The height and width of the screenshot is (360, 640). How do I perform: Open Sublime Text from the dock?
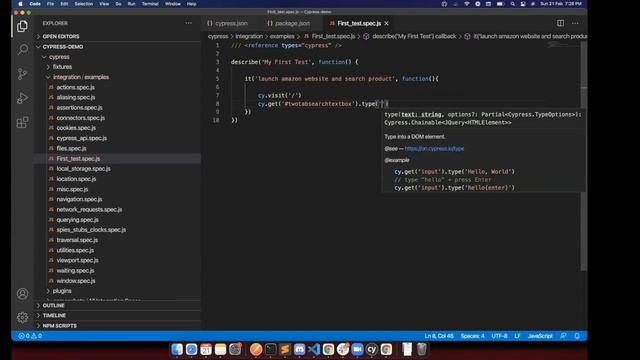(285, 349)
